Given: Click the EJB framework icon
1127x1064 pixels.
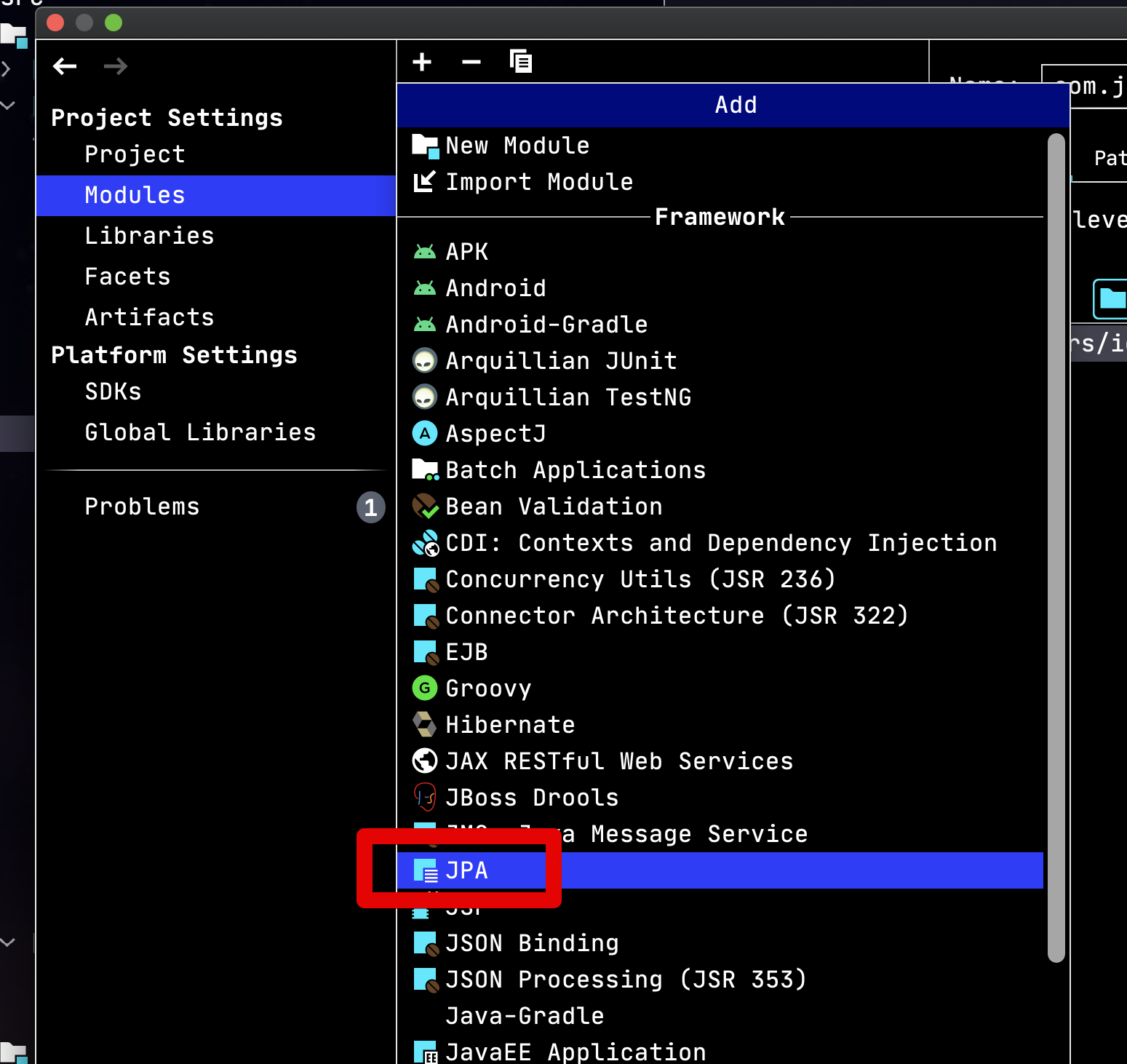Looking at the screenshot, I should click(x=426, y=653).
